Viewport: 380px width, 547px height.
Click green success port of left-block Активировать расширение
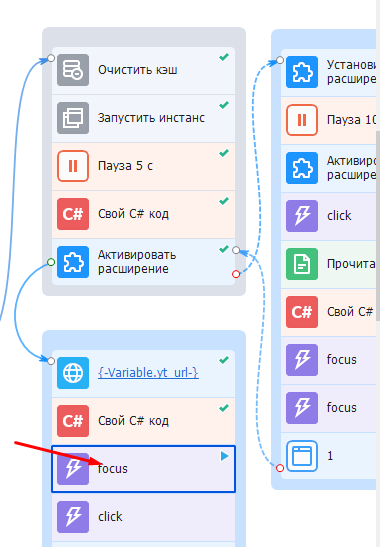point(51,262)
